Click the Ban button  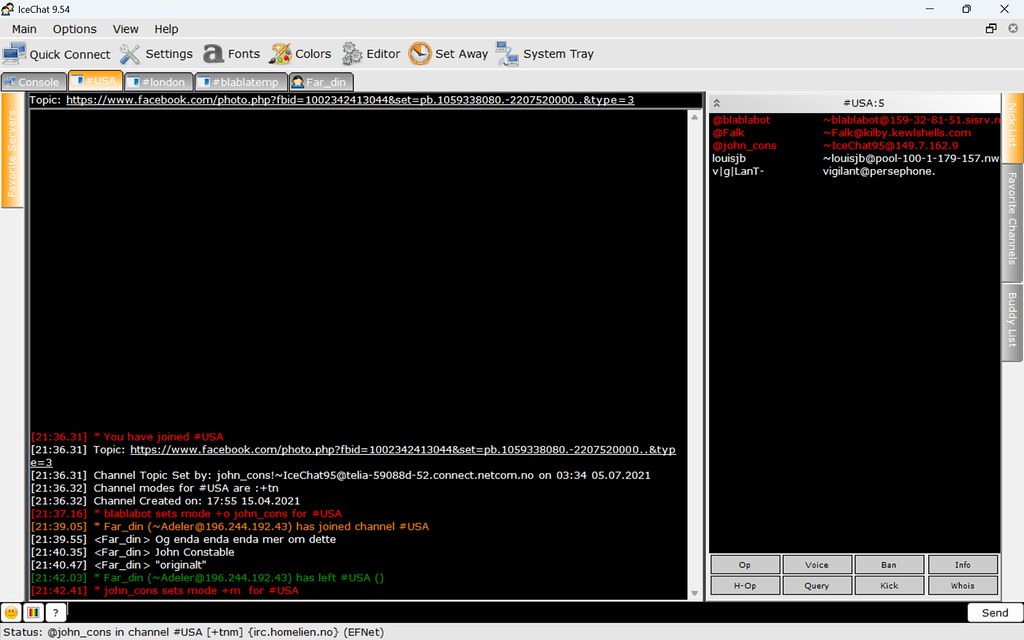(x=889, y=565)
